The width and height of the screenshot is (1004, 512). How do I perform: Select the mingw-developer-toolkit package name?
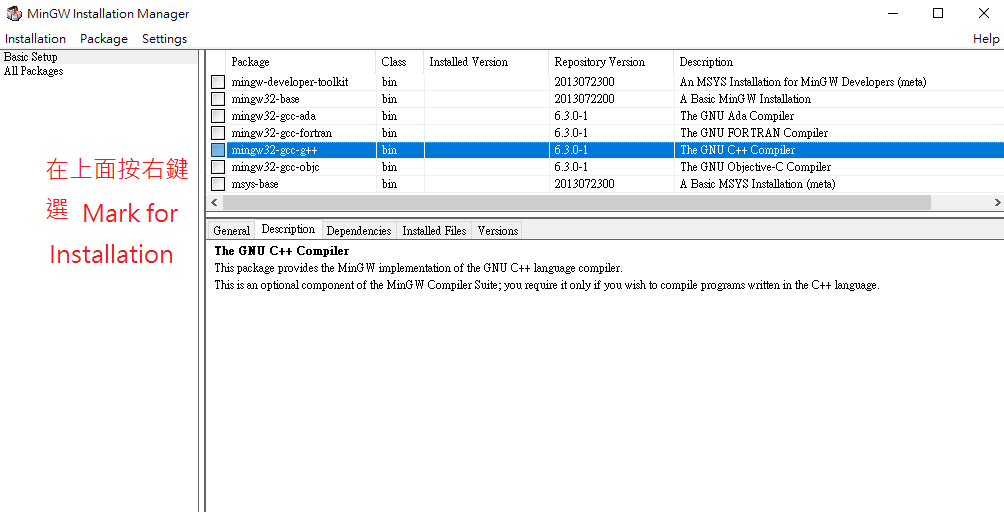pyautogui.click(x=290, y=82)
